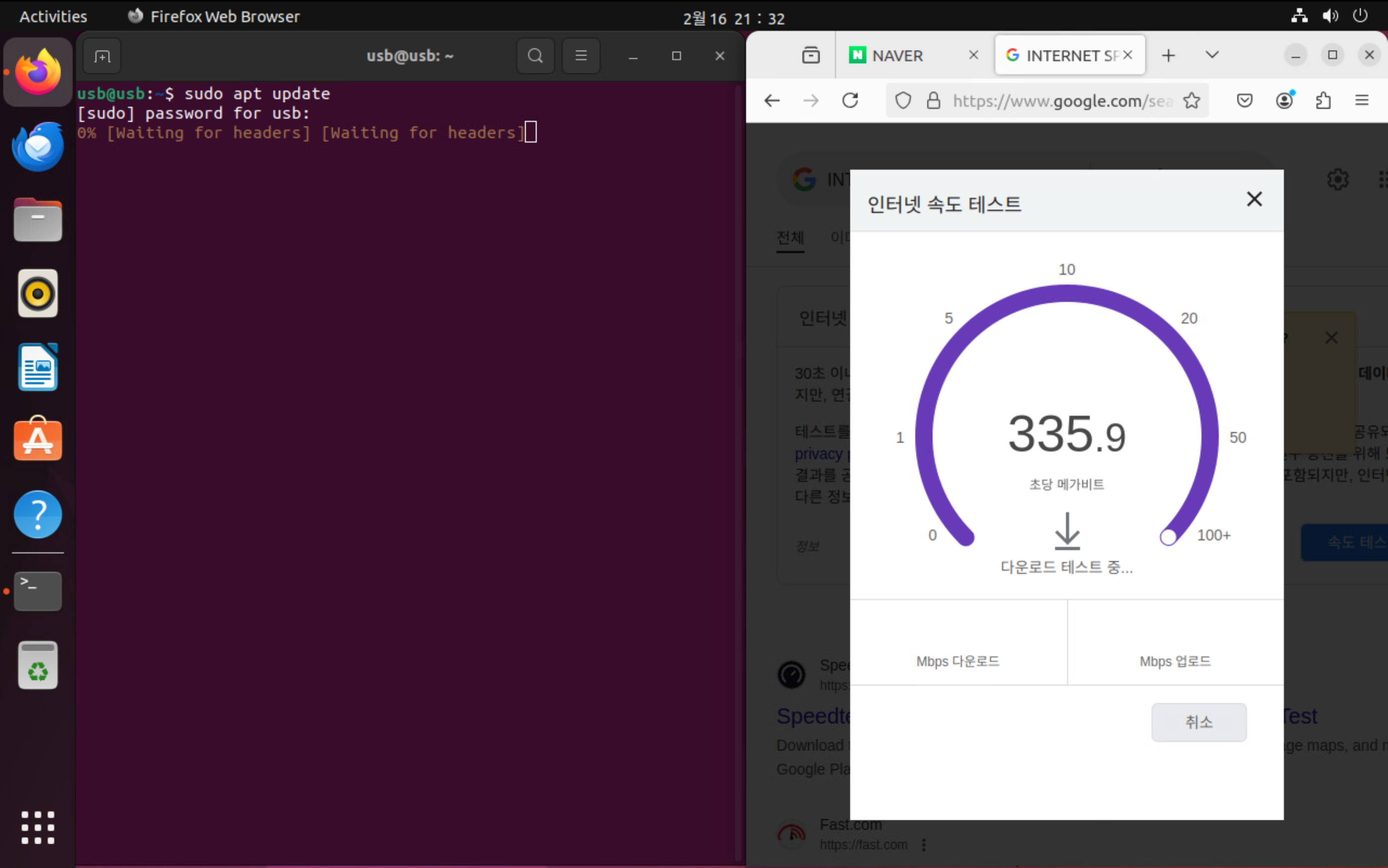Open tracking protection shield icon
This screenshot has width=1388, height=868.
902,101
